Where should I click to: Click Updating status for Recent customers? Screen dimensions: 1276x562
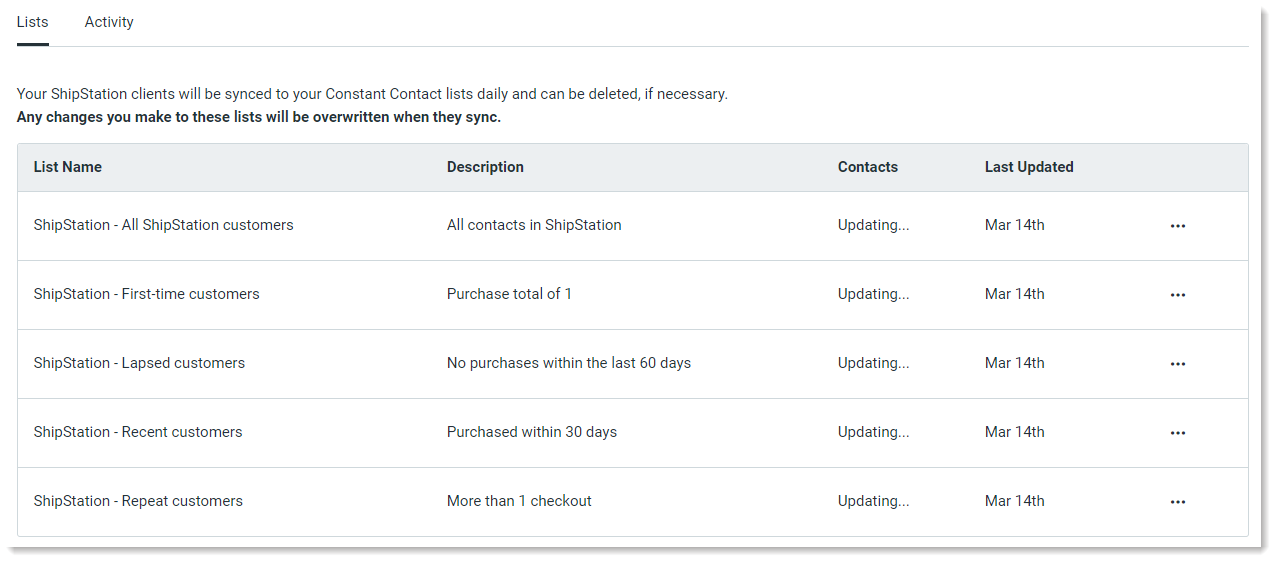[x=874, y=432]
